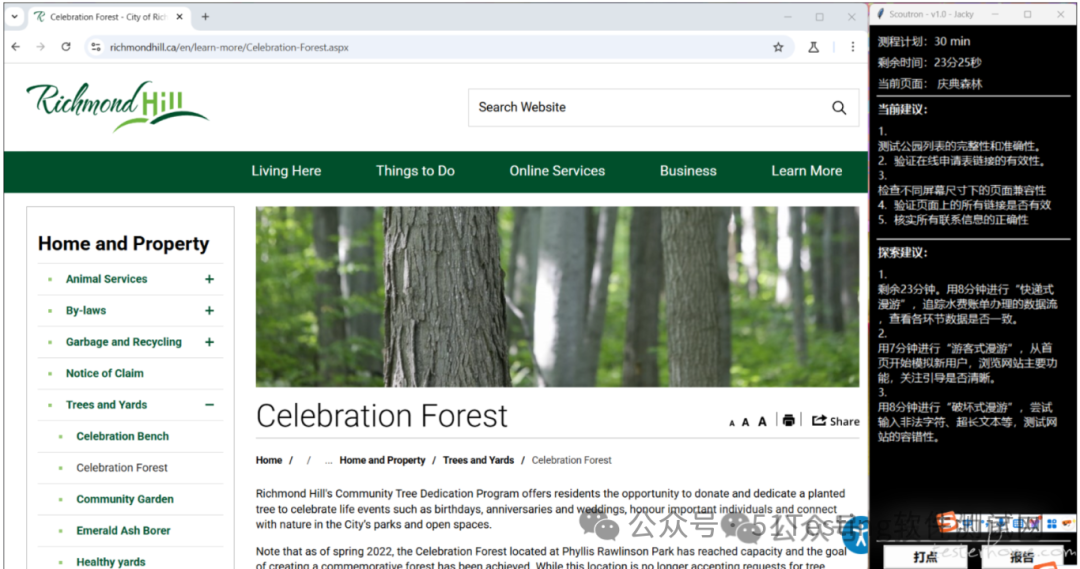Click the Scoutron feather title icon
Screen dimensions: 1080x569
880,14
